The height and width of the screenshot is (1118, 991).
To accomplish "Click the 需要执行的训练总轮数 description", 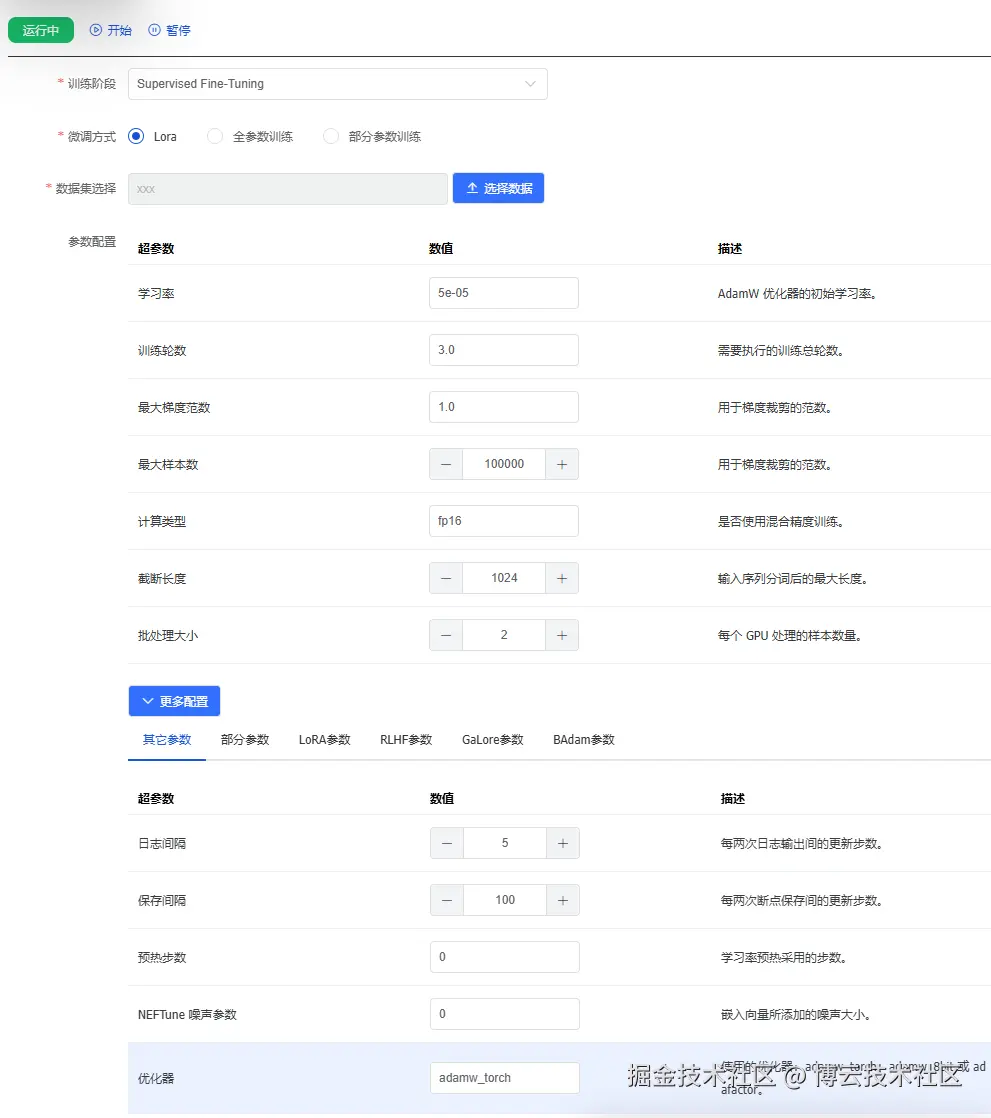I will pos(781,351).
